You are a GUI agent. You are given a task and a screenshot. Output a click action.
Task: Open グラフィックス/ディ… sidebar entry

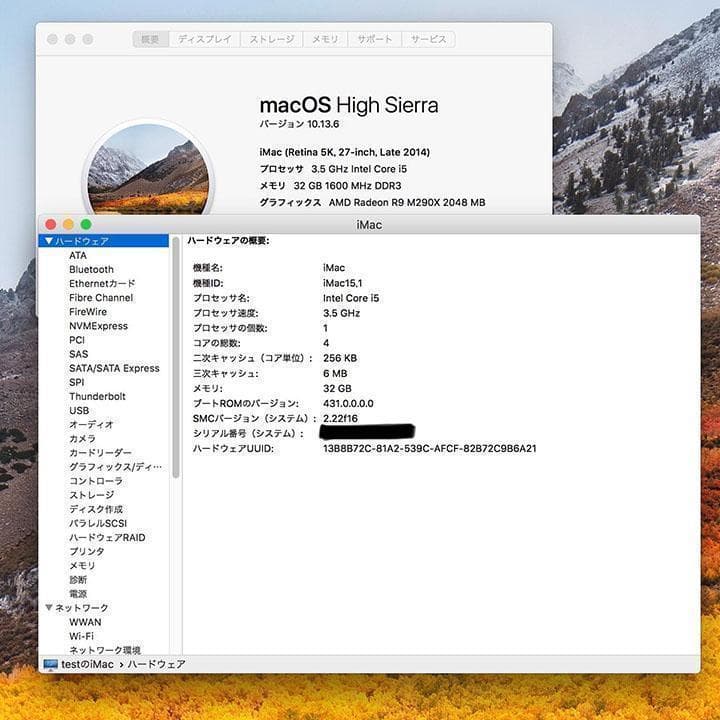point(115,467)
